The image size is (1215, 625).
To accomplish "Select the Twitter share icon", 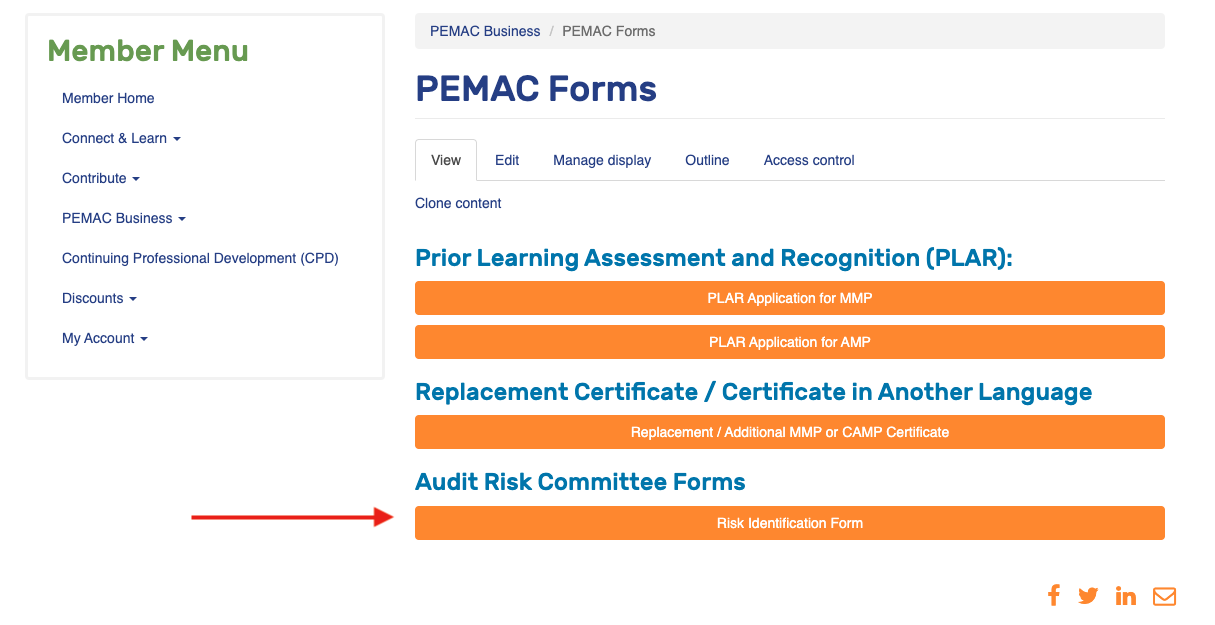I will (x=1088, y=595).
